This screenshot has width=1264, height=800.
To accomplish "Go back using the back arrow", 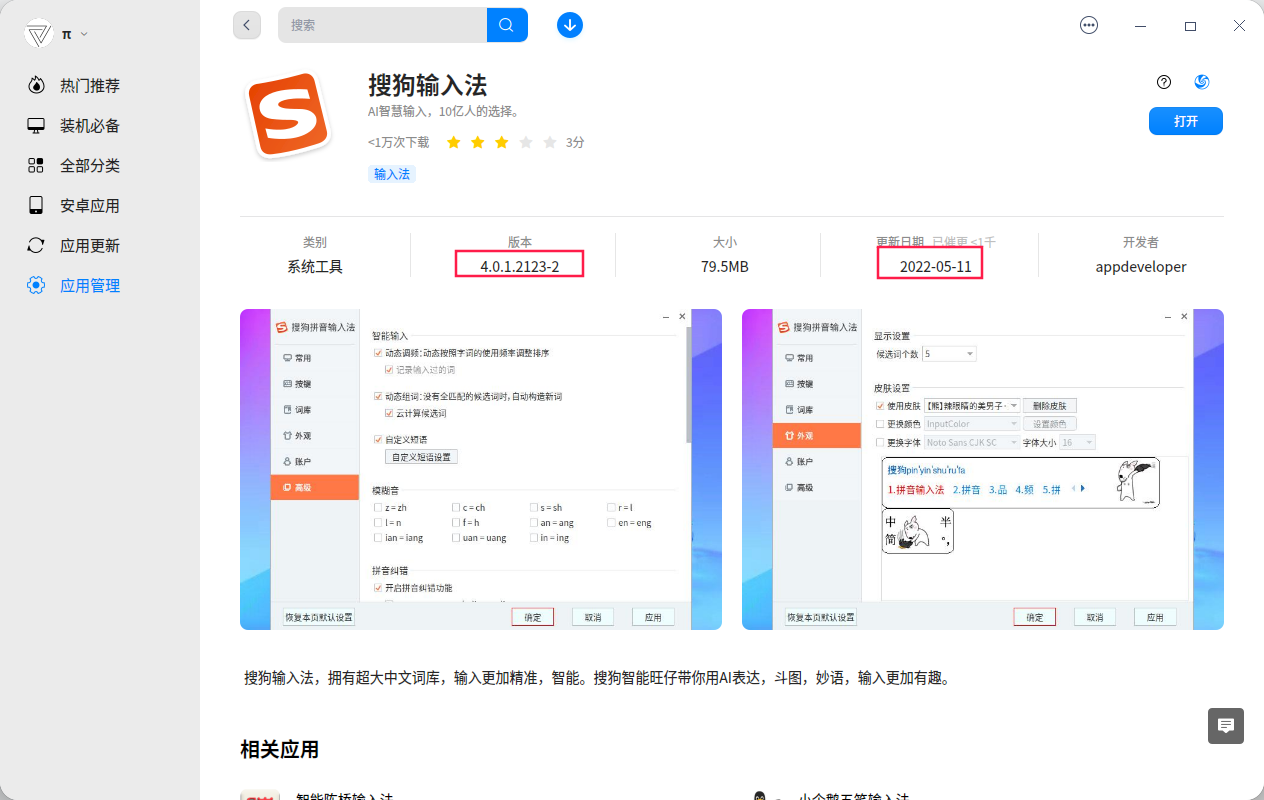I will [x=247, y=24].
